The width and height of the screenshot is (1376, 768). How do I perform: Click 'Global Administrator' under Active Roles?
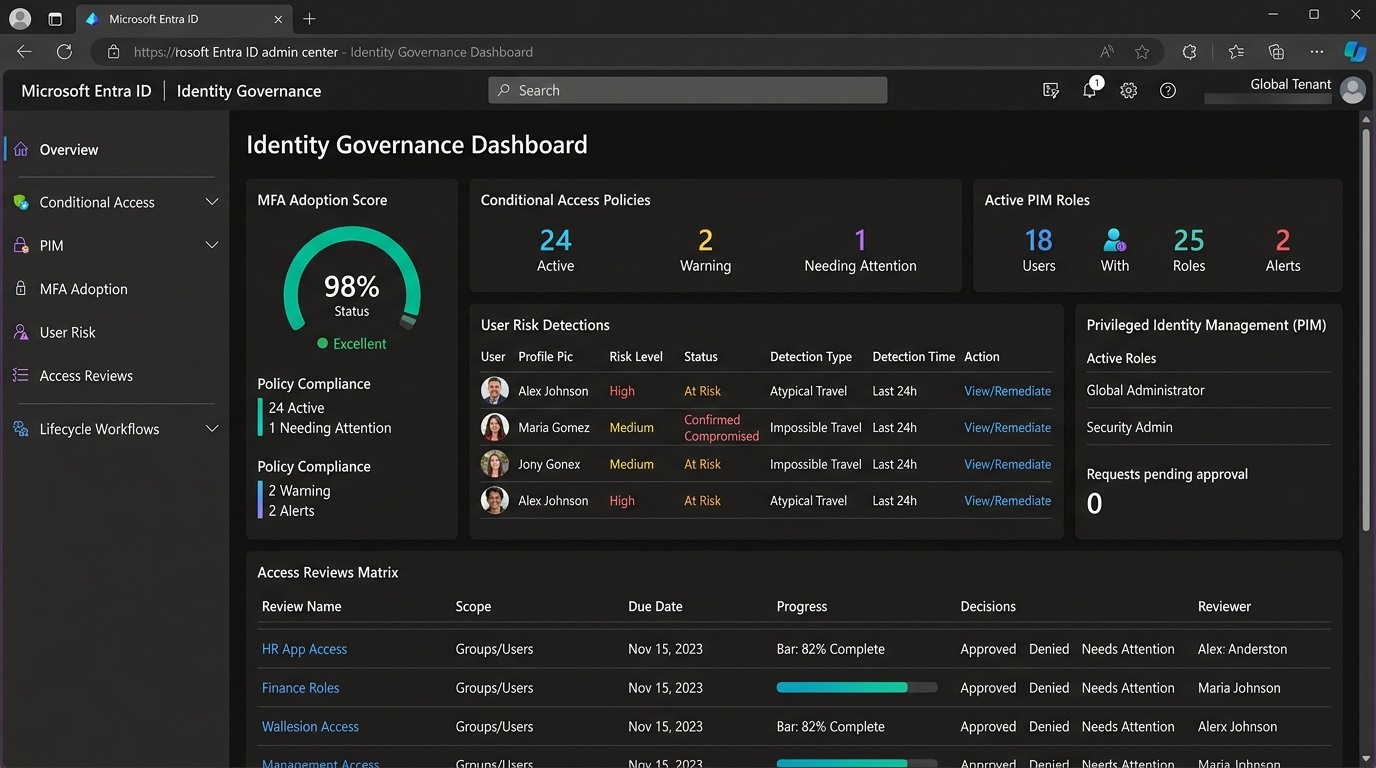pos(1145,390)
